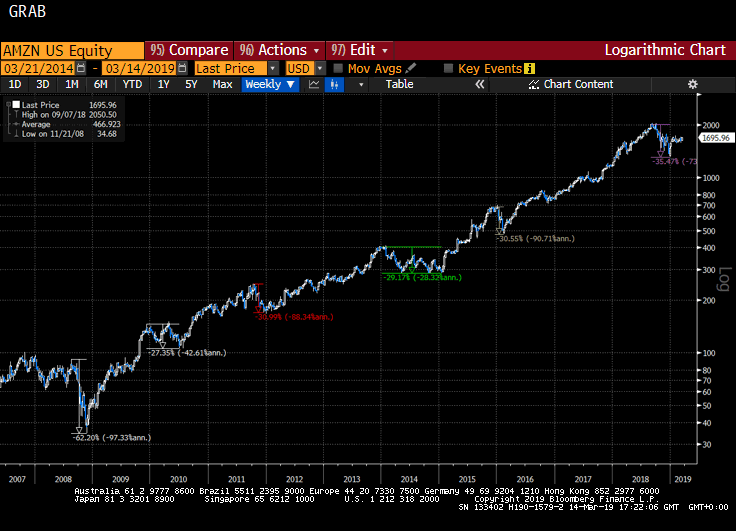Switch to candlestick chart style
Image resolution: width=736 pixels, height=531 pixels.
coord(334,85)
